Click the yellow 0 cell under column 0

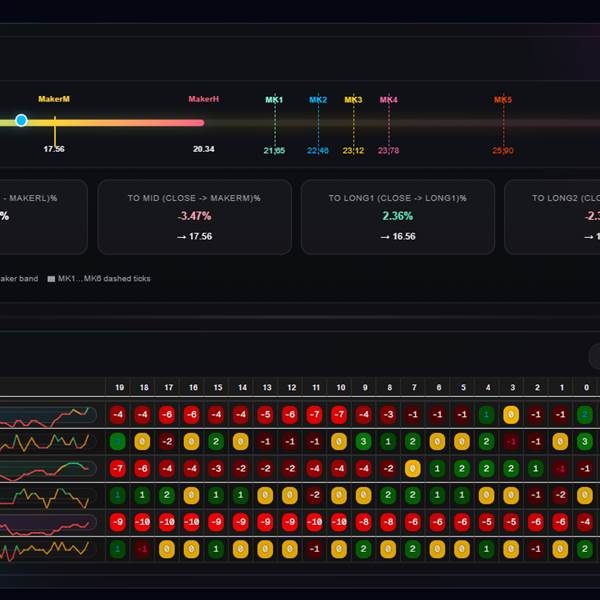tap(585, 495)
